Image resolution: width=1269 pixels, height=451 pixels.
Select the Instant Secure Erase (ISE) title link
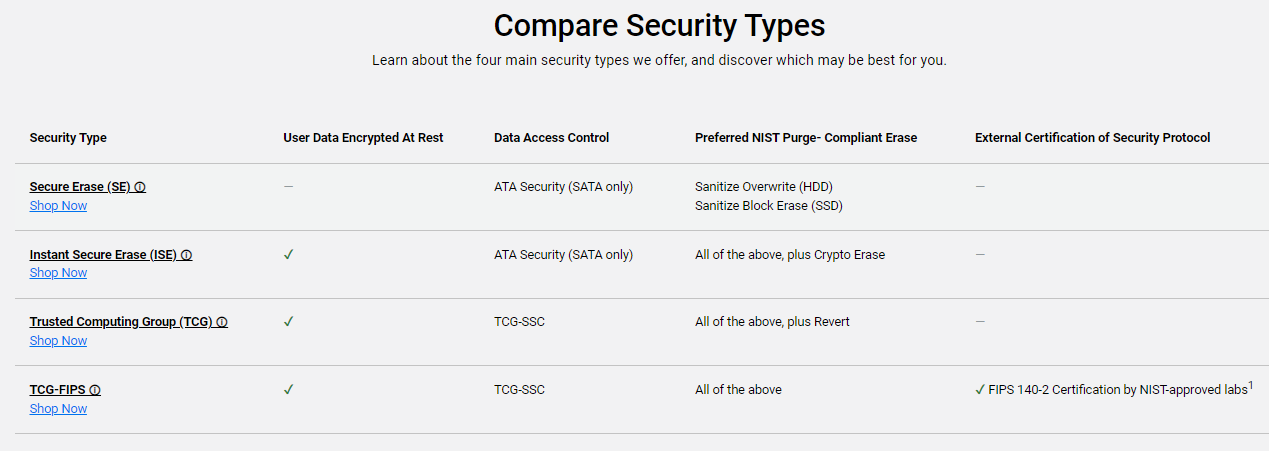(104, 255)
